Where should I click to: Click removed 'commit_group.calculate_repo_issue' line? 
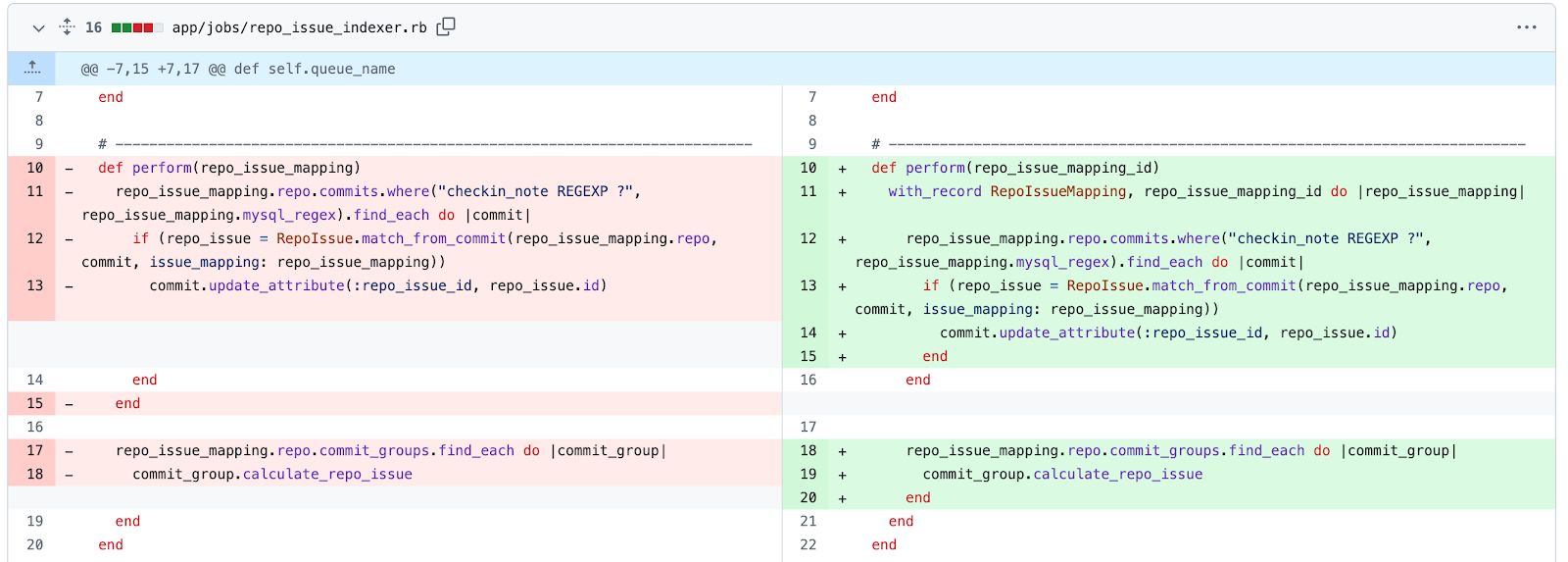[272, 474]
